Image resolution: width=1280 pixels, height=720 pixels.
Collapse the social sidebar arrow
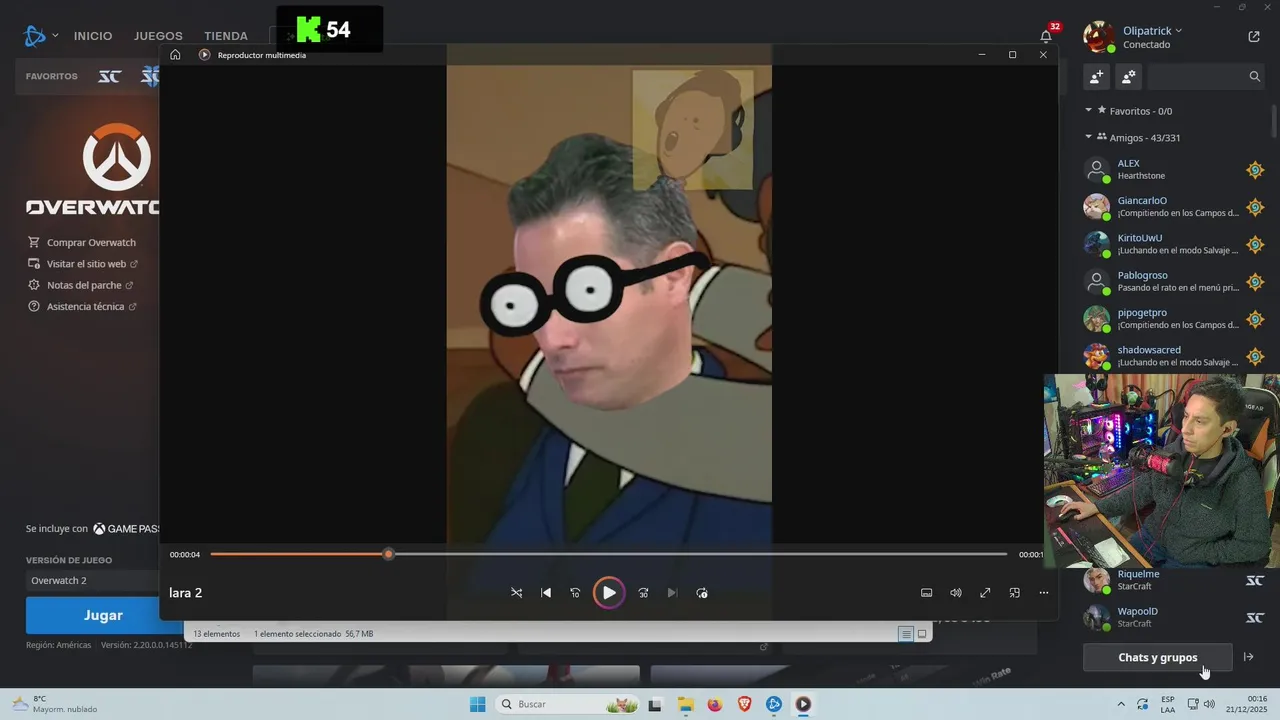point(1248,657)
